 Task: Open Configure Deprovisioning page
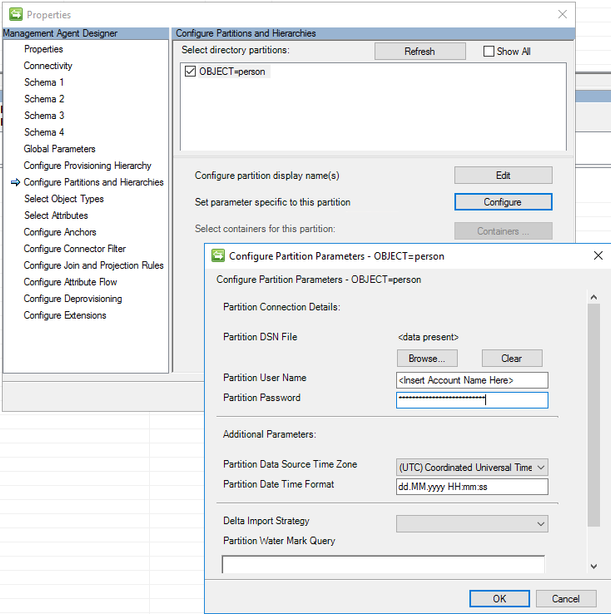73,298
